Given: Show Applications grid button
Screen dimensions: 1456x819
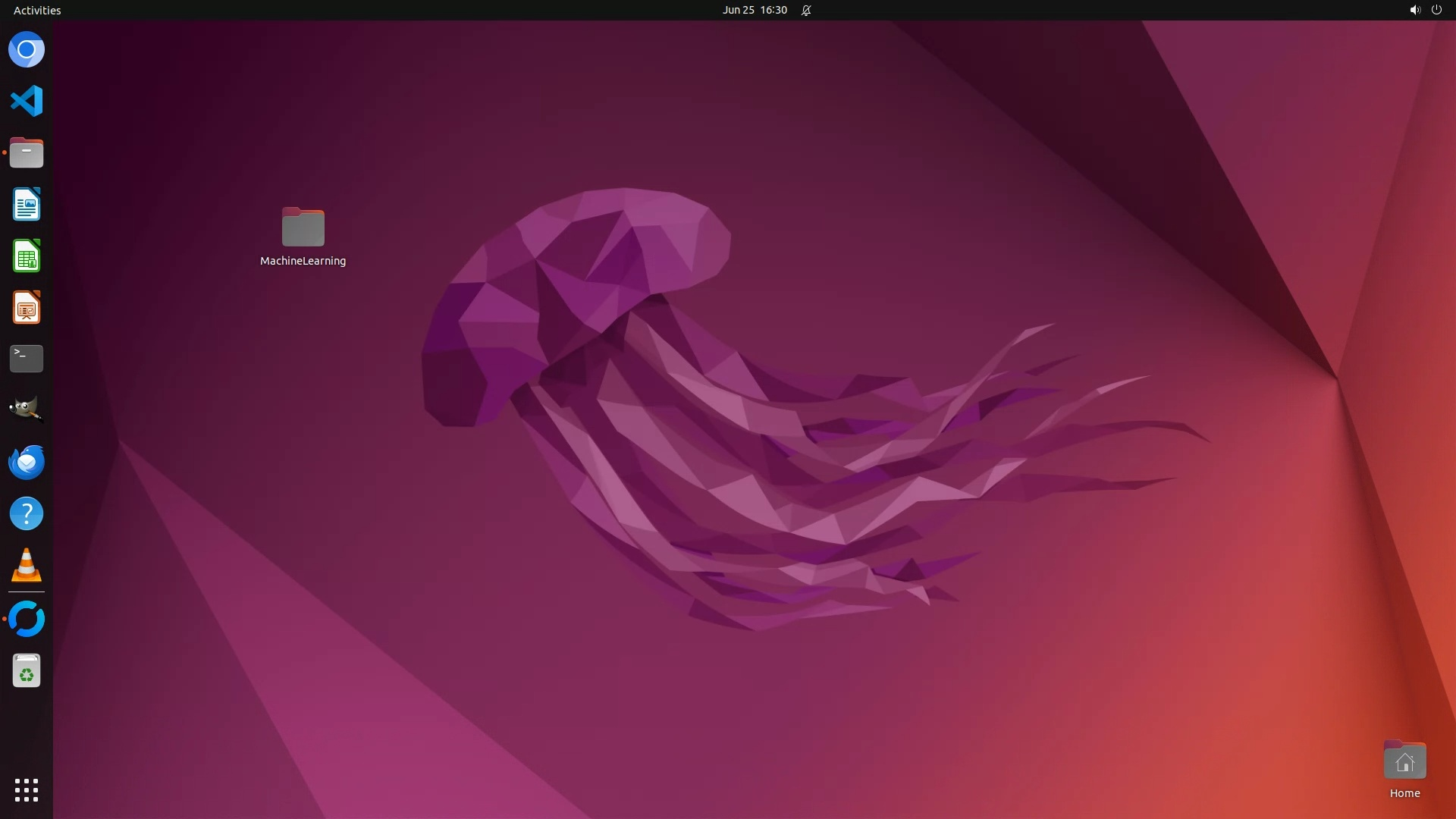Looking at the screenshot, I should [x=27, y=789].
